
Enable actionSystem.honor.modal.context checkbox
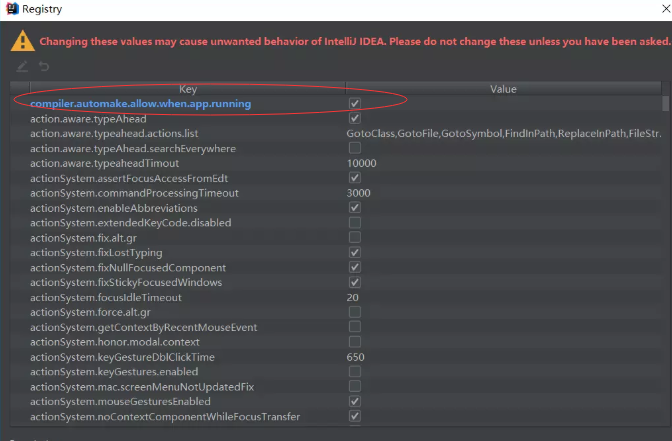[x=354, y=342]
